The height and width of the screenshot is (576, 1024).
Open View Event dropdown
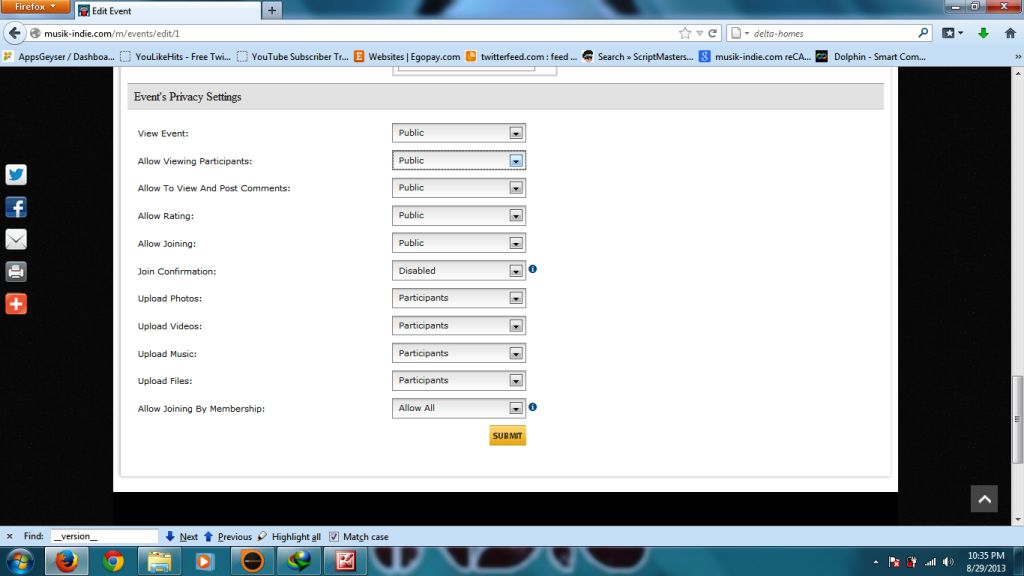[x=459, y=133]
